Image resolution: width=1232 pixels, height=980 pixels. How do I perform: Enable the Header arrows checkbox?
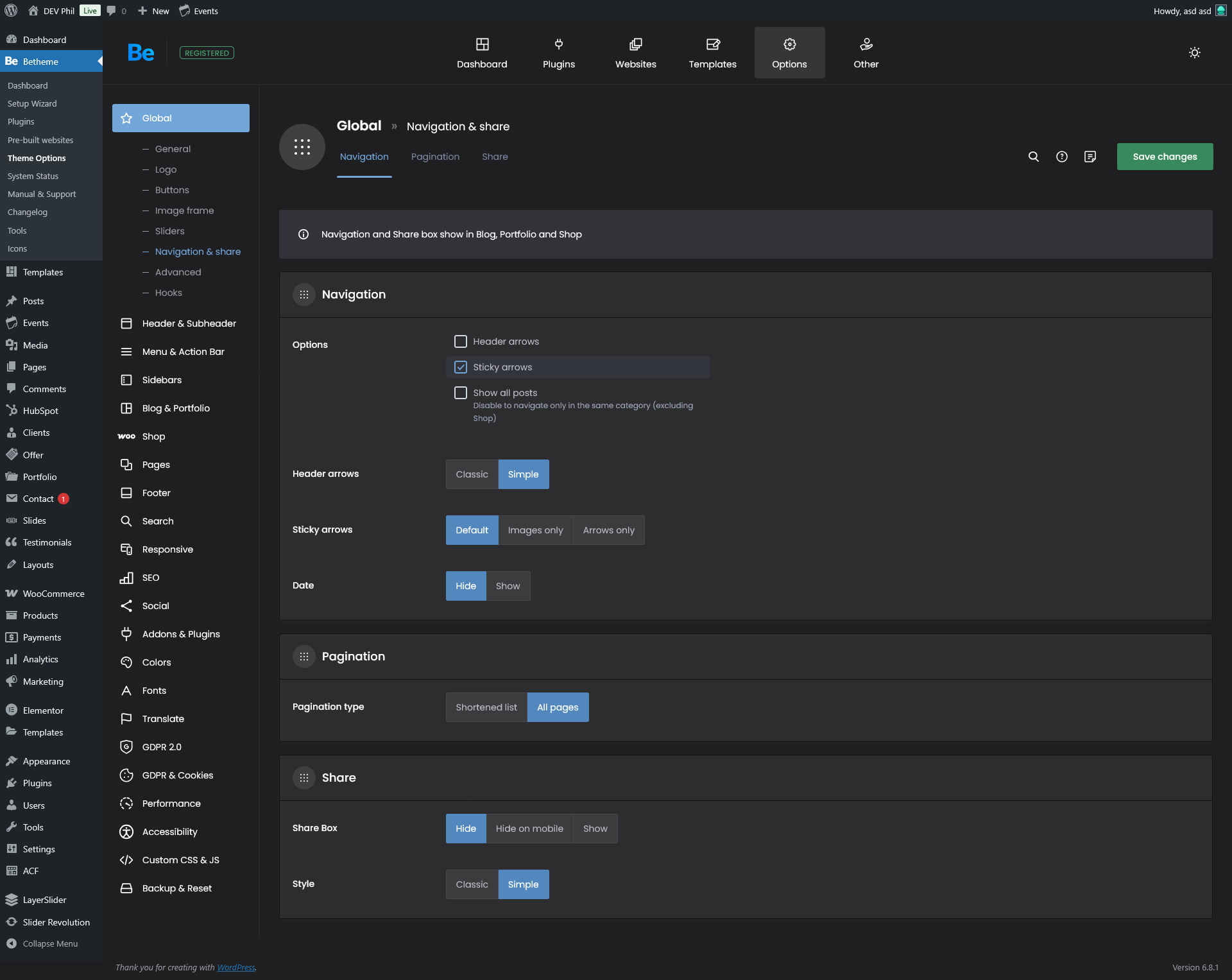coord(461,341)
